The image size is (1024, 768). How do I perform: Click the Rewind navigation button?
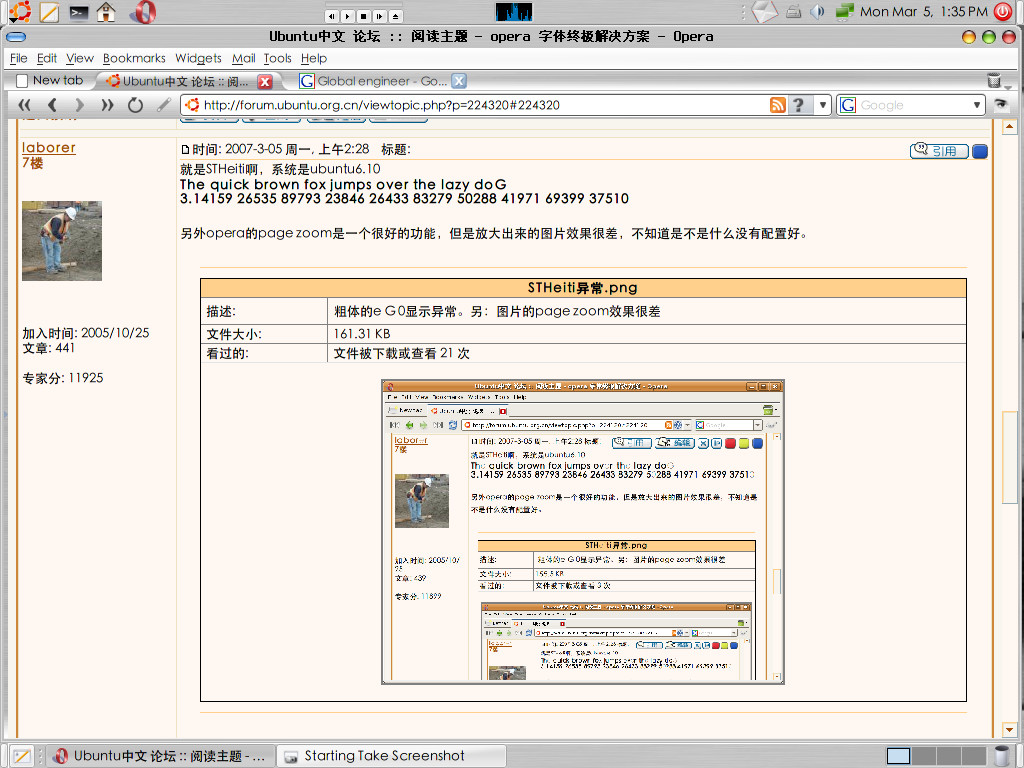point(24,105)
